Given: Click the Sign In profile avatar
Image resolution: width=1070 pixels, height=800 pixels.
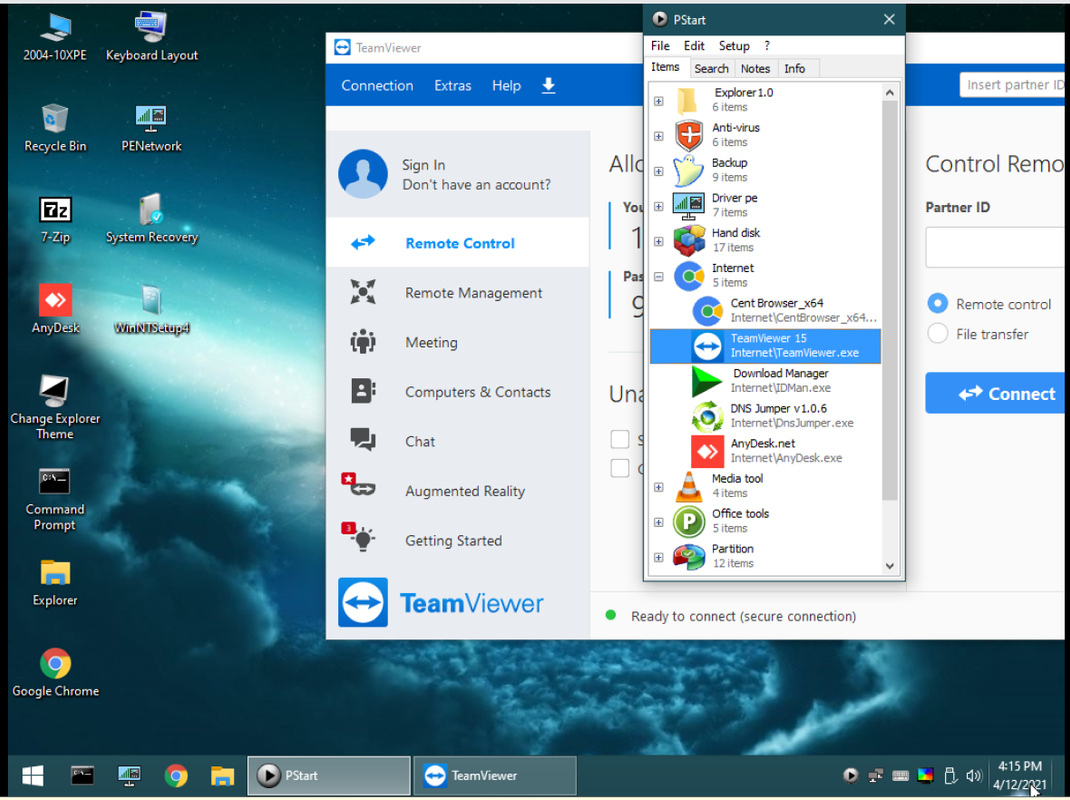Looking at the screenshot, I should tap(363, 174).
